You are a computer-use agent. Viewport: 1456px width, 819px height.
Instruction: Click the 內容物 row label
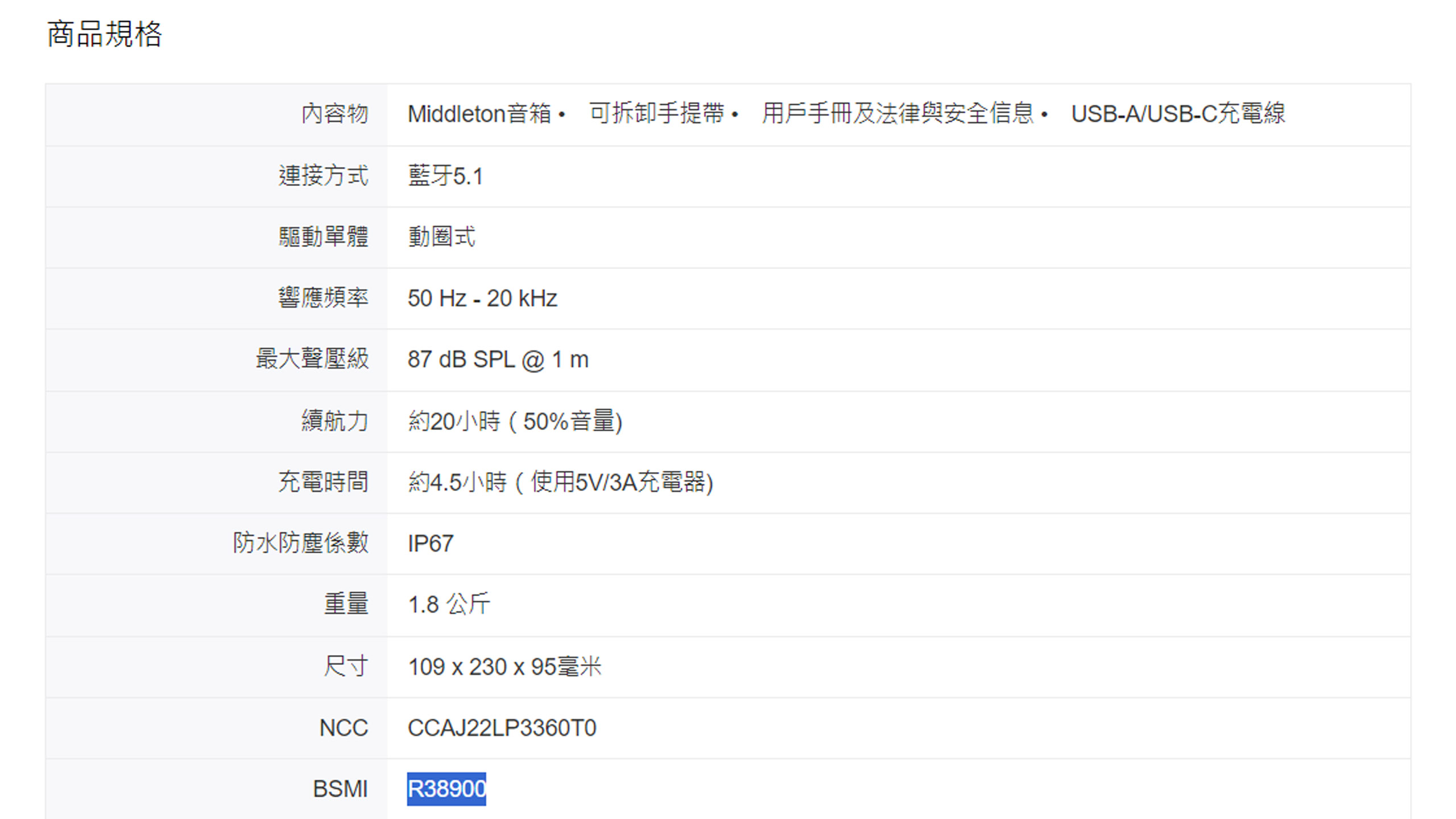tap(334, 114)
